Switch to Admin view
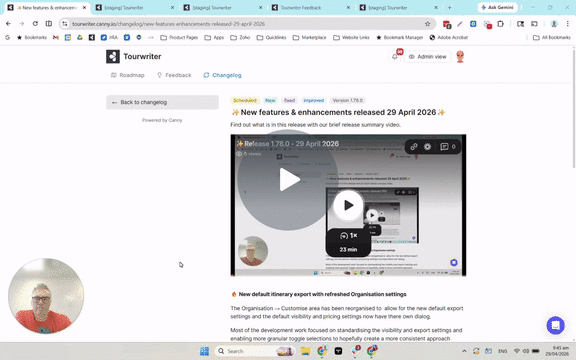 click(428, 57)
